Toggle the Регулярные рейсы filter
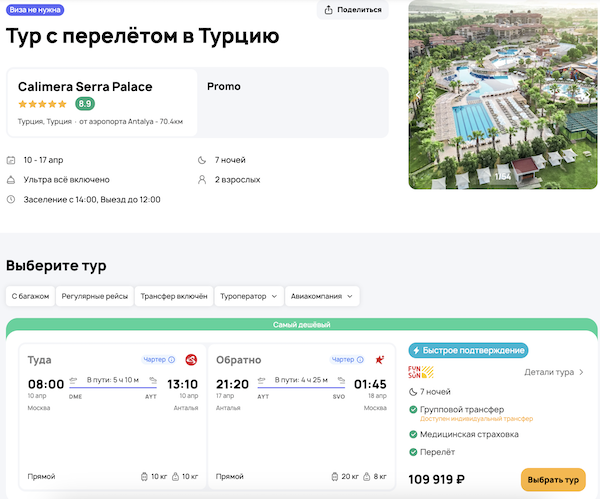 [94, 296]
